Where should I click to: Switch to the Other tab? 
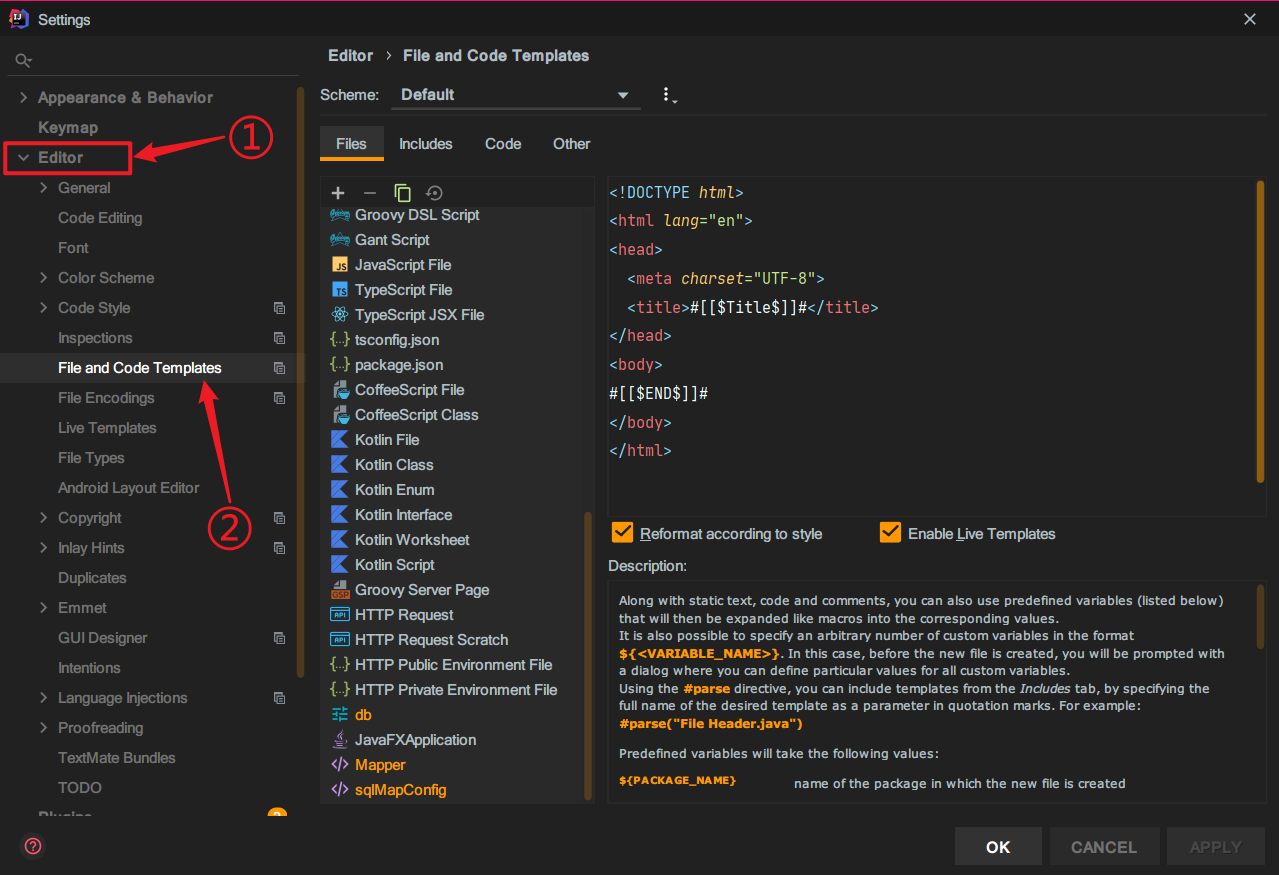click(x=572, y=144)
